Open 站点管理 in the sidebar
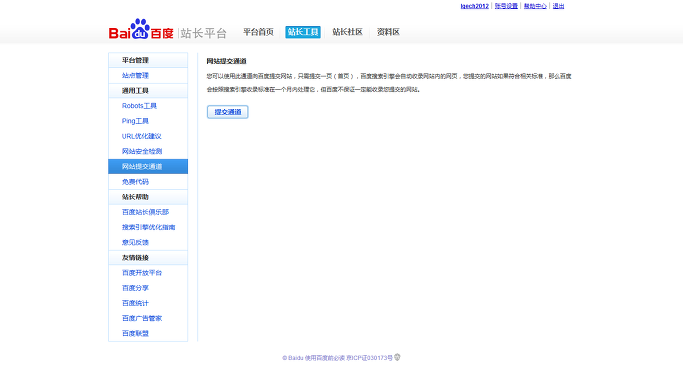 (135, 75)
